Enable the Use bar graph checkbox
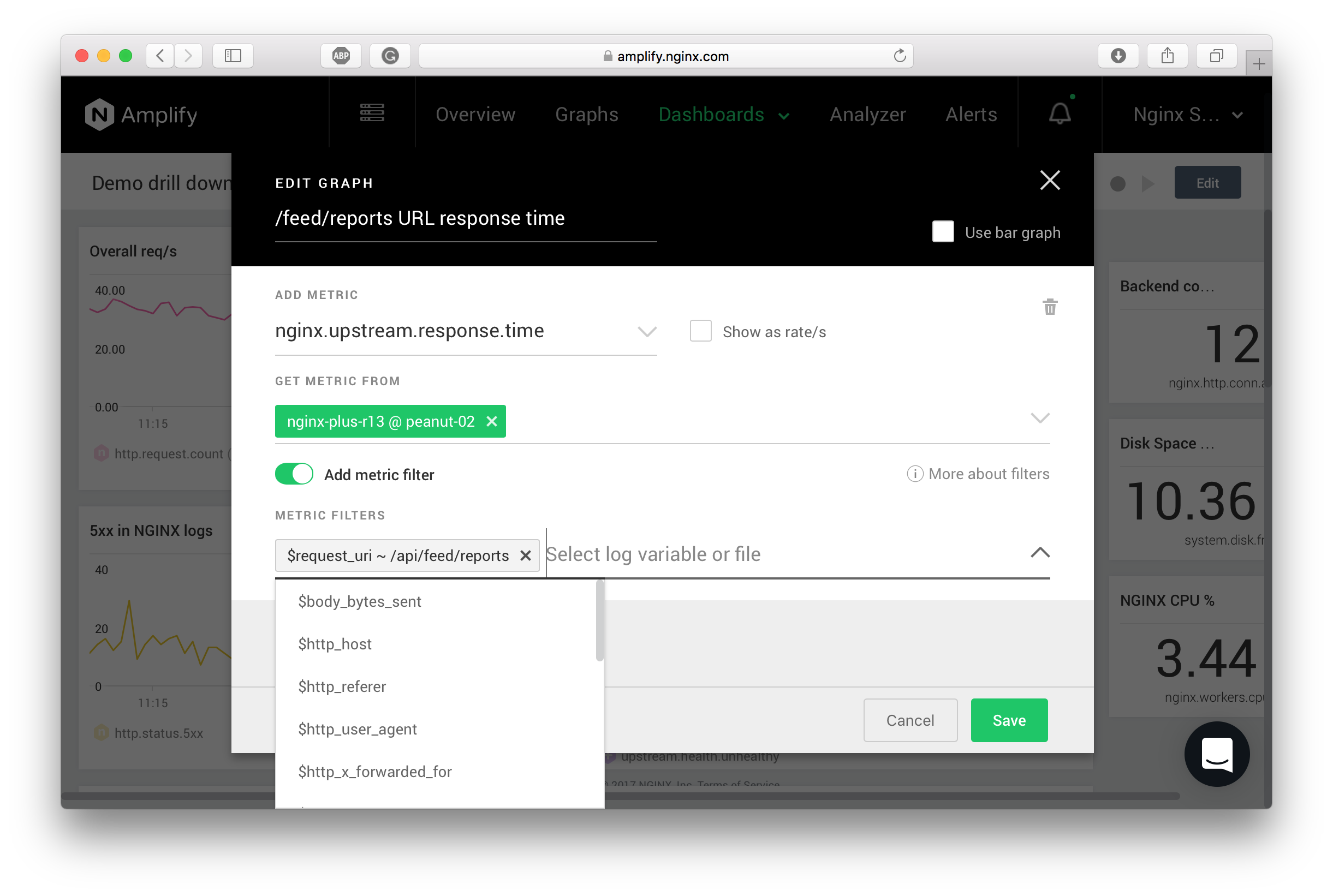Image resolution: width=1333 pixels, height=896 pixels. (x=943, y=231)
